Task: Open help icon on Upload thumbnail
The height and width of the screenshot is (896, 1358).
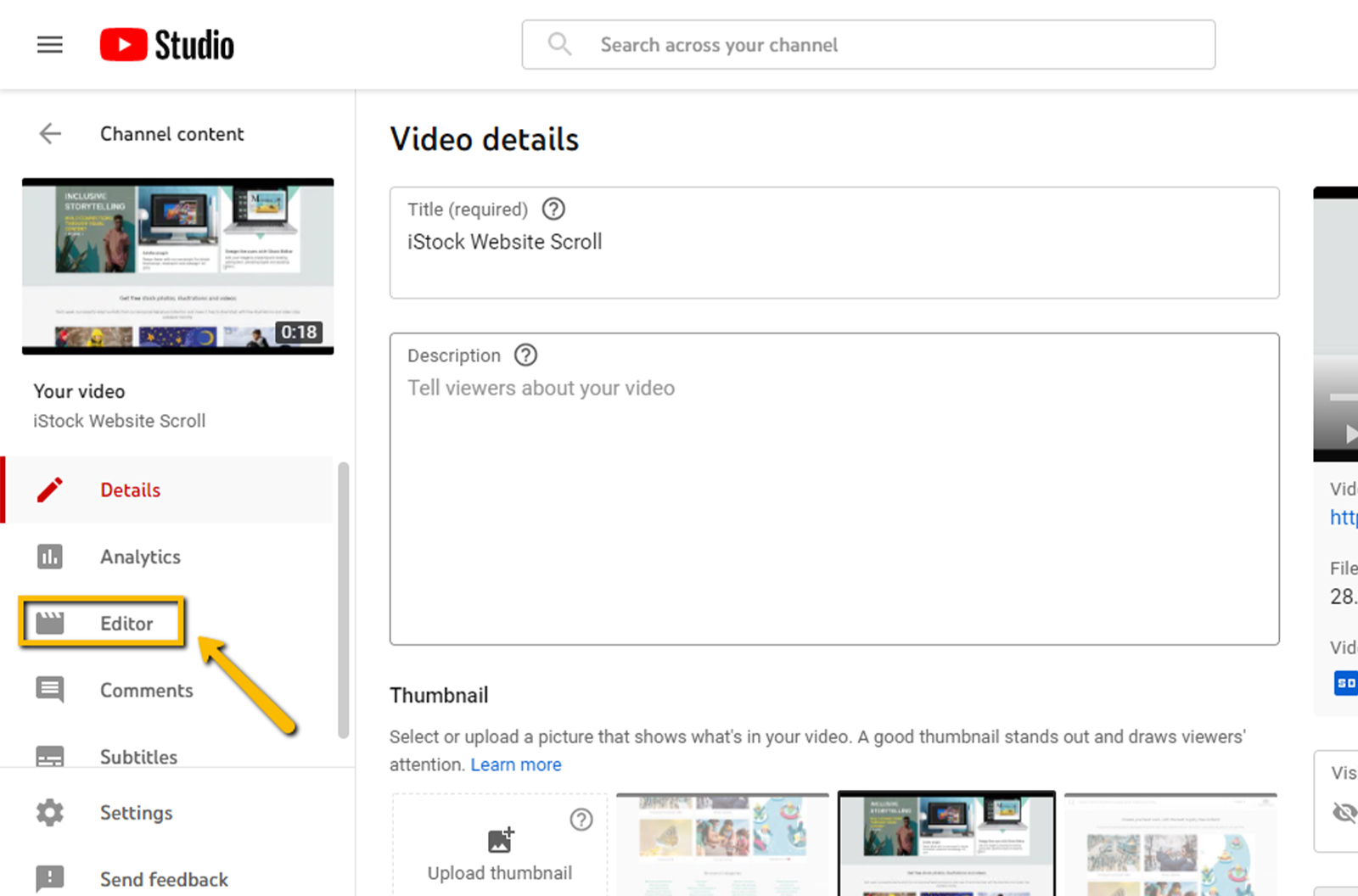Action: (581, 820)
